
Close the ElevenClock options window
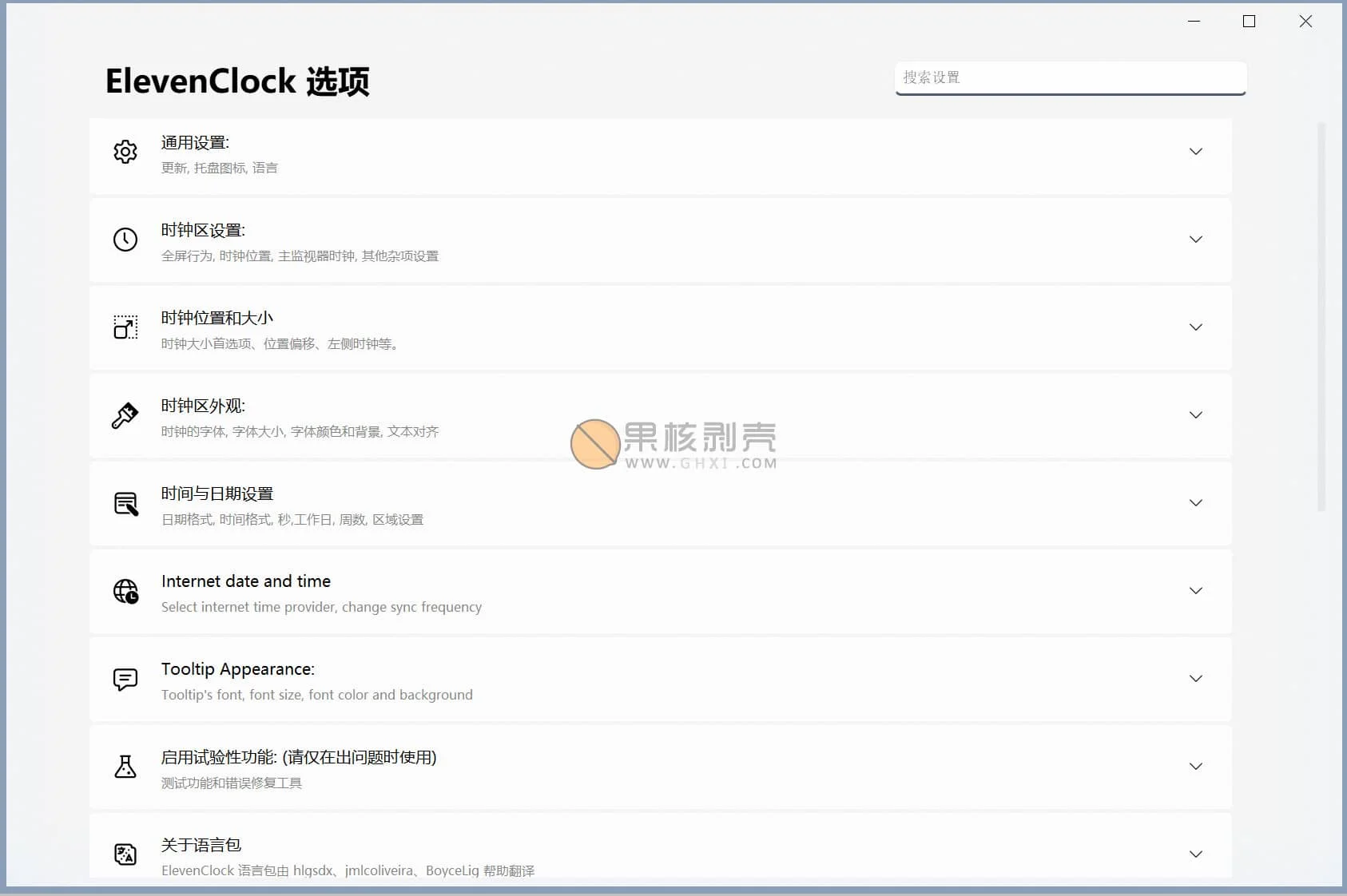[x=1305, y=22]
